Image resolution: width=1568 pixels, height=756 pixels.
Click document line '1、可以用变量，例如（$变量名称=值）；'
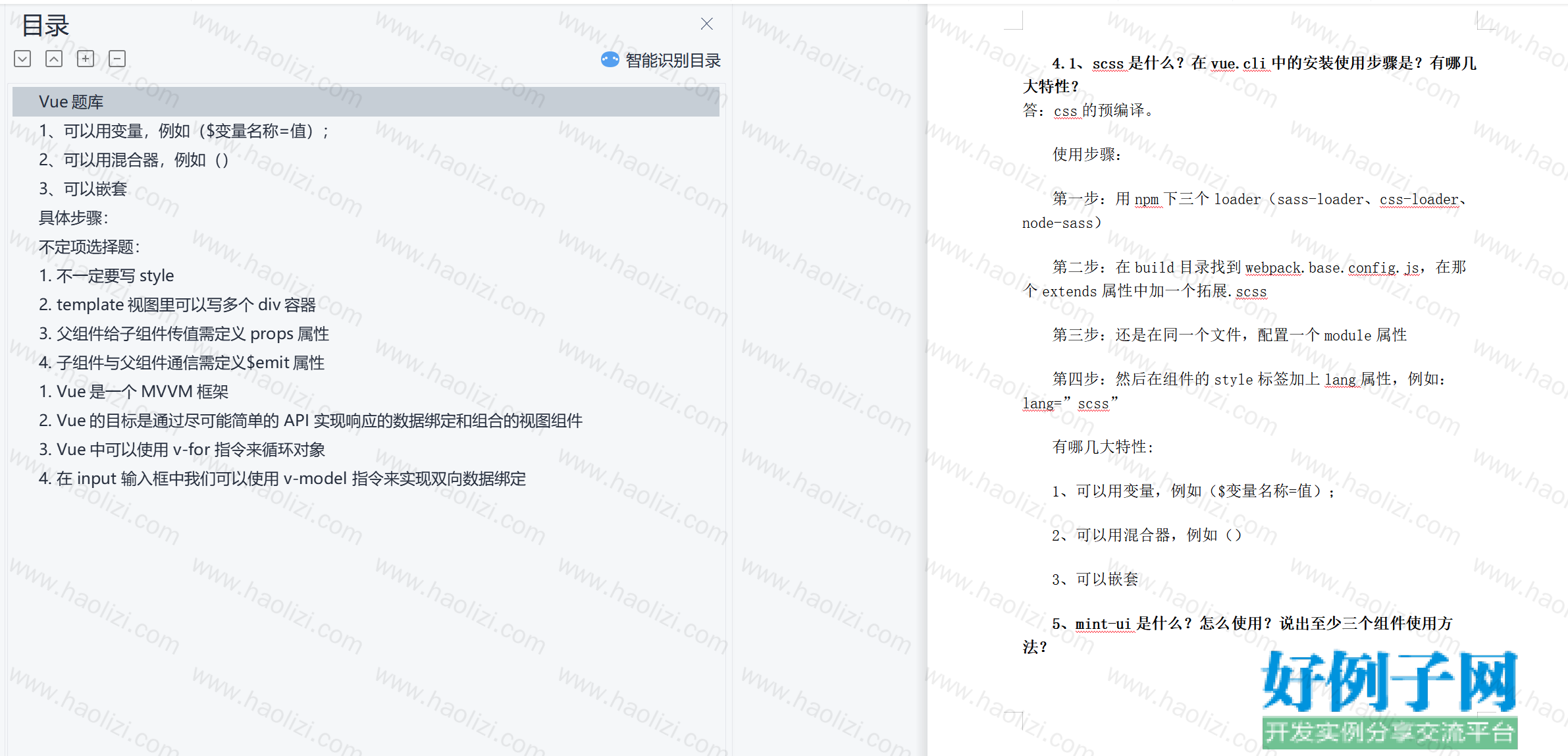click(x=1193, y=491)
